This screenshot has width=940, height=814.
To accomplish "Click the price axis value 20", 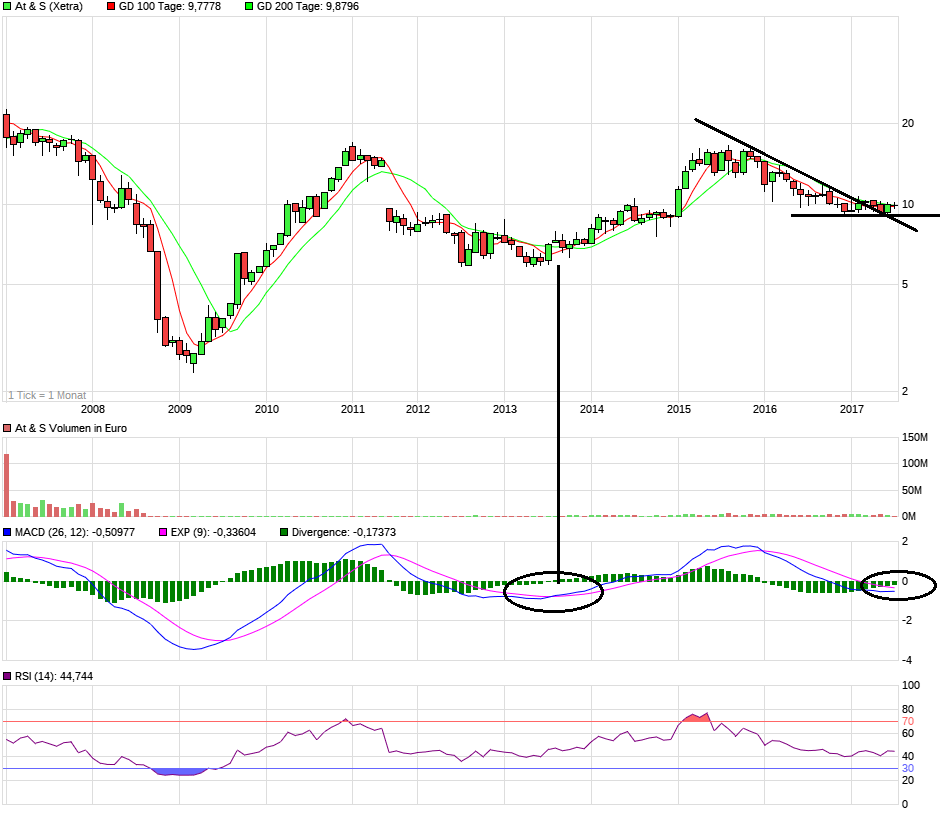I will click(x=908, y=123).
